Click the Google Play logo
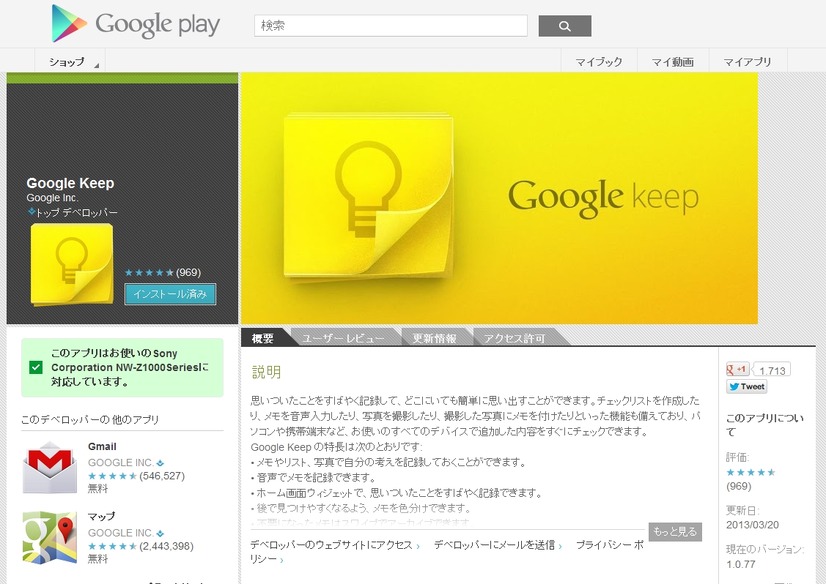The width and height of the screenshot is (826, 584). (135, 24)
